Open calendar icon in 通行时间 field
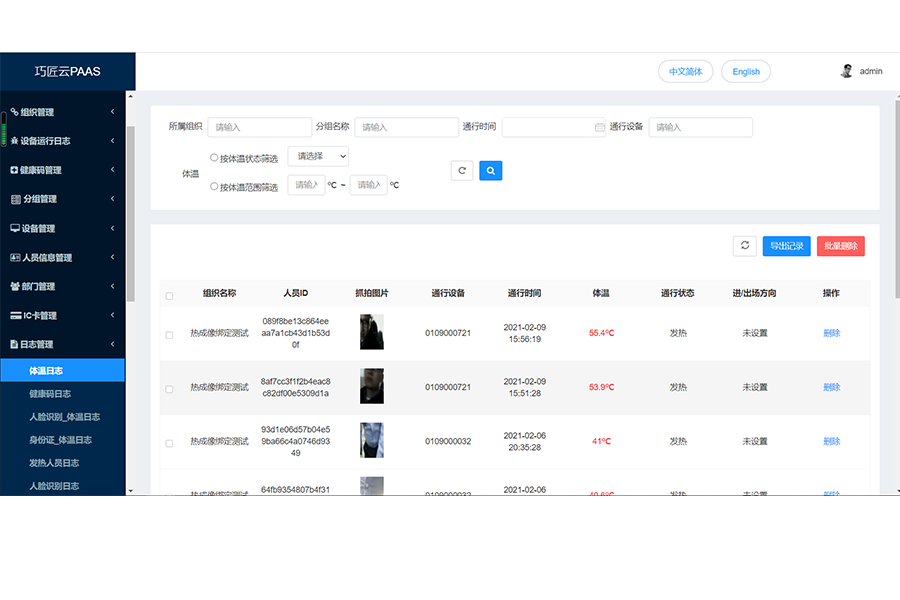The width and height of the screenshot is (900, 600). [599, 127]
